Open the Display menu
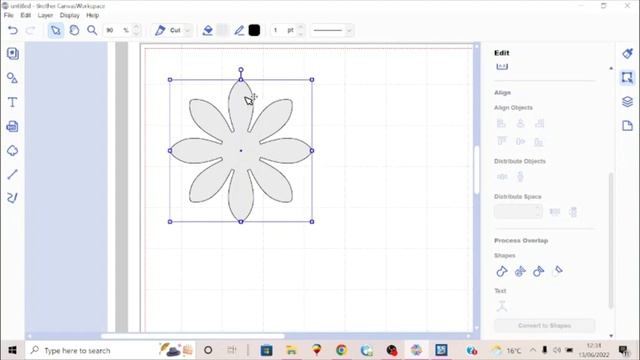The image size is (640, 360). click(x=69, y=15)
